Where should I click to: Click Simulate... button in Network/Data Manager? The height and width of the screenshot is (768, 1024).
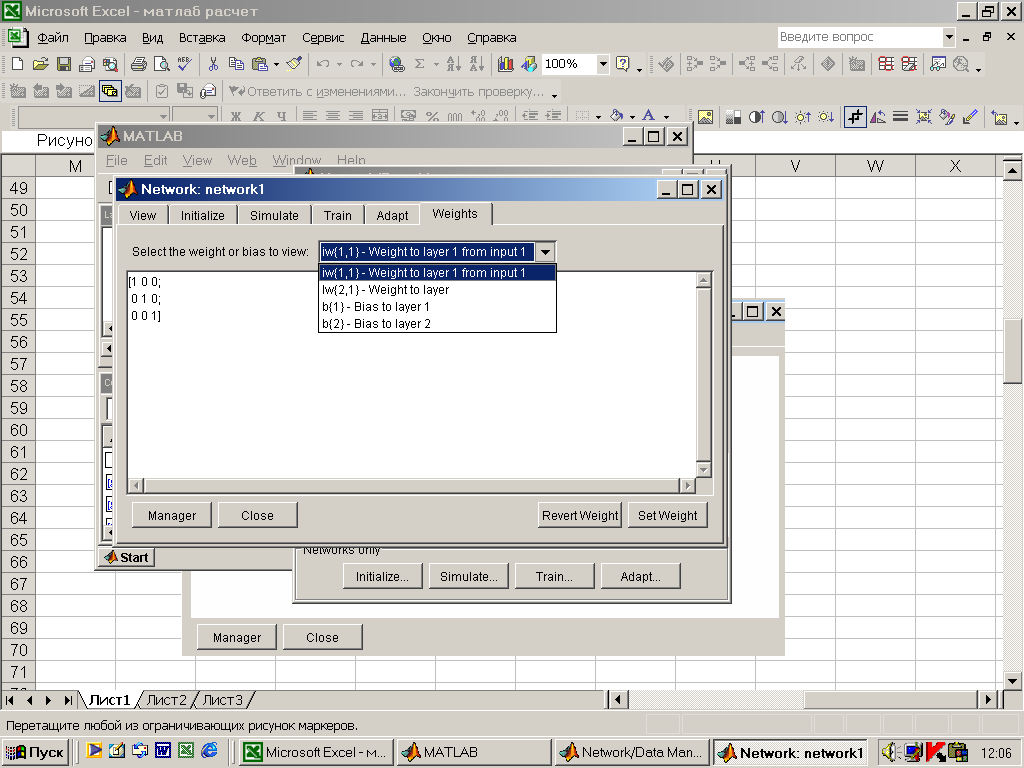(x=469, y=577)
